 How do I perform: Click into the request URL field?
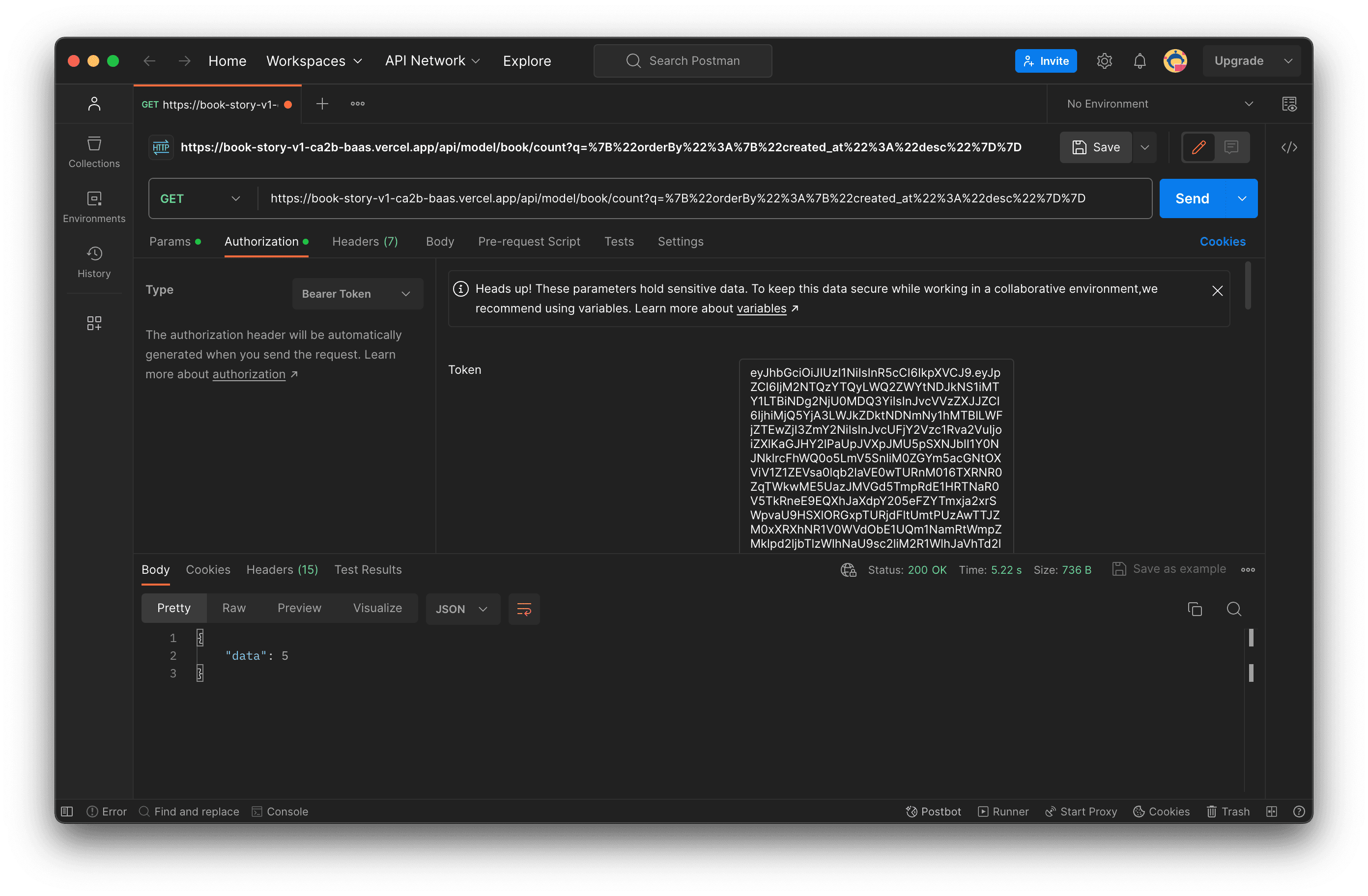(704, 198)
